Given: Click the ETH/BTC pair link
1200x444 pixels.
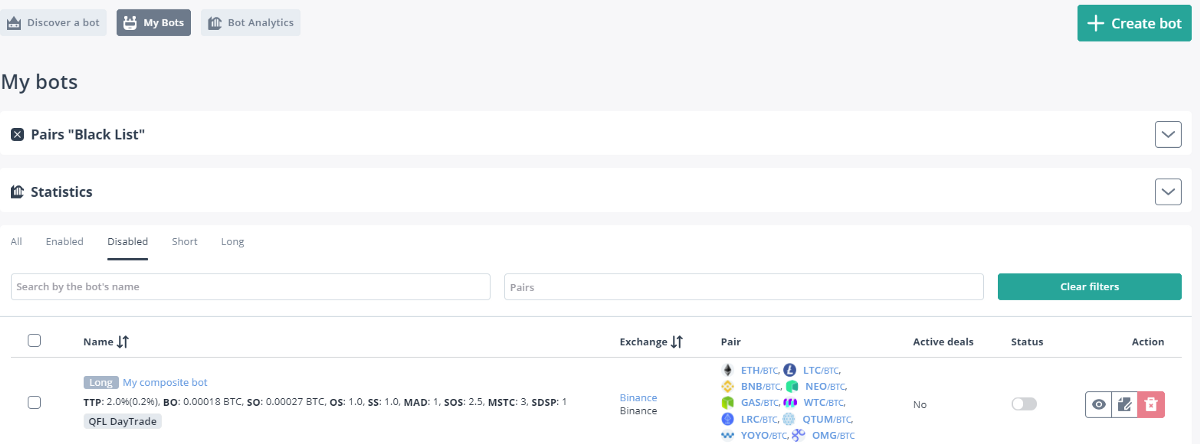Looking at the screenshot, I should point(759,370).
